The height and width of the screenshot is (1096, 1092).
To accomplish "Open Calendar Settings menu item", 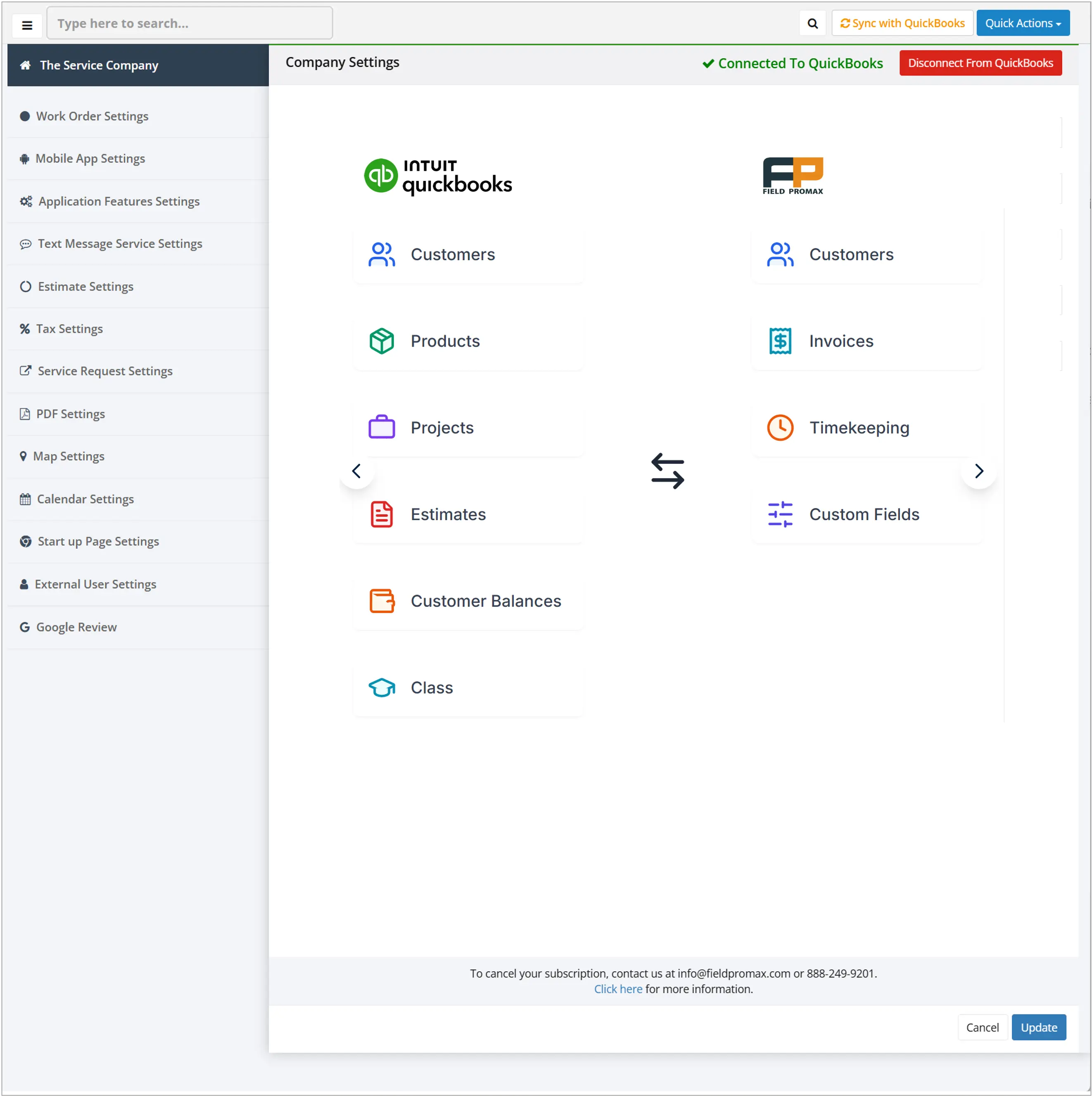I will tap(138, 499).
